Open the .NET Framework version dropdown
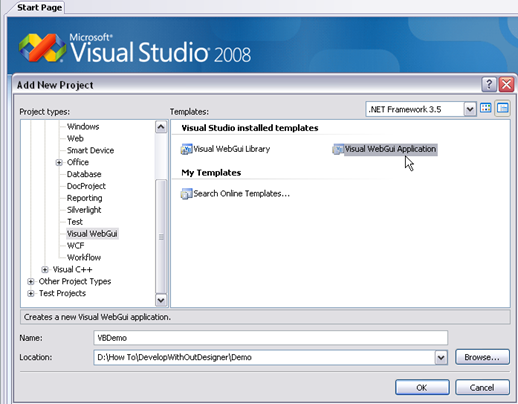The width and height of the screenshot is (518, 404). 470,109
